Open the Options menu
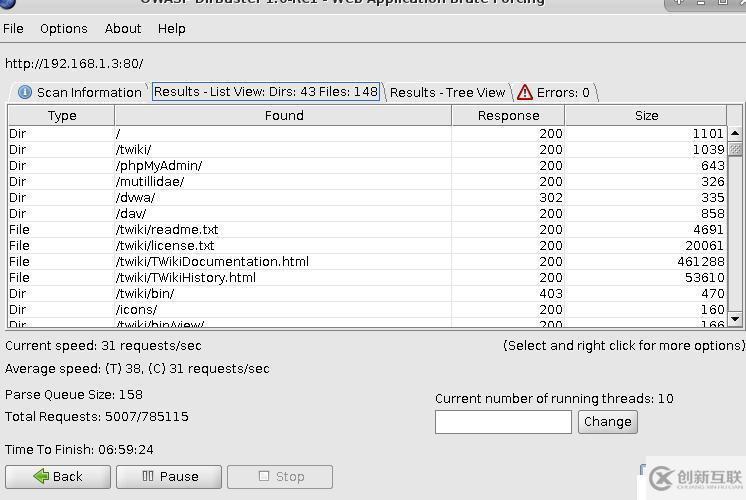746x500 pixels. 64,29
